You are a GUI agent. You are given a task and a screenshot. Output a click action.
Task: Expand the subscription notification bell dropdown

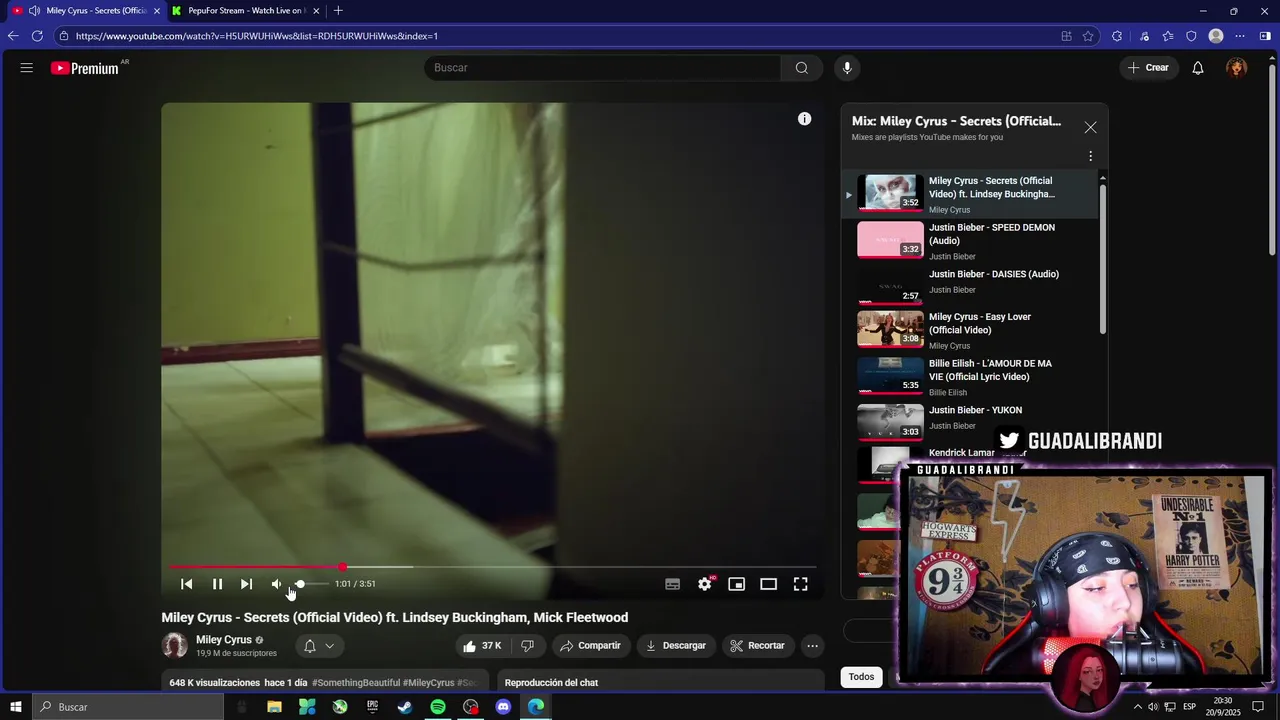click(x=319, y=646)
